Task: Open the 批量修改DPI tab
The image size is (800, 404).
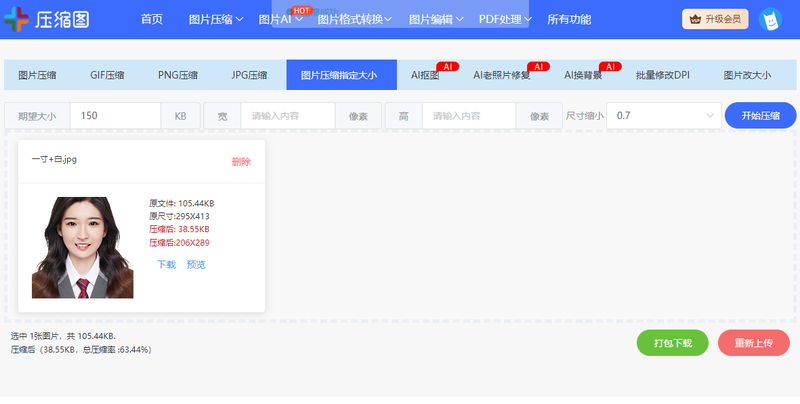Action: click(x=663, y=75)
